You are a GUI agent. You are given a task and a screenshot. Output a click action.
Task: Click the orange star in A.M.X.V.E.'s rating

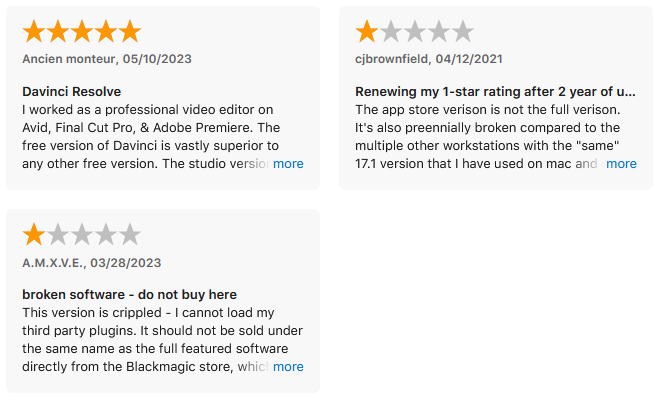tap(34, 235)
